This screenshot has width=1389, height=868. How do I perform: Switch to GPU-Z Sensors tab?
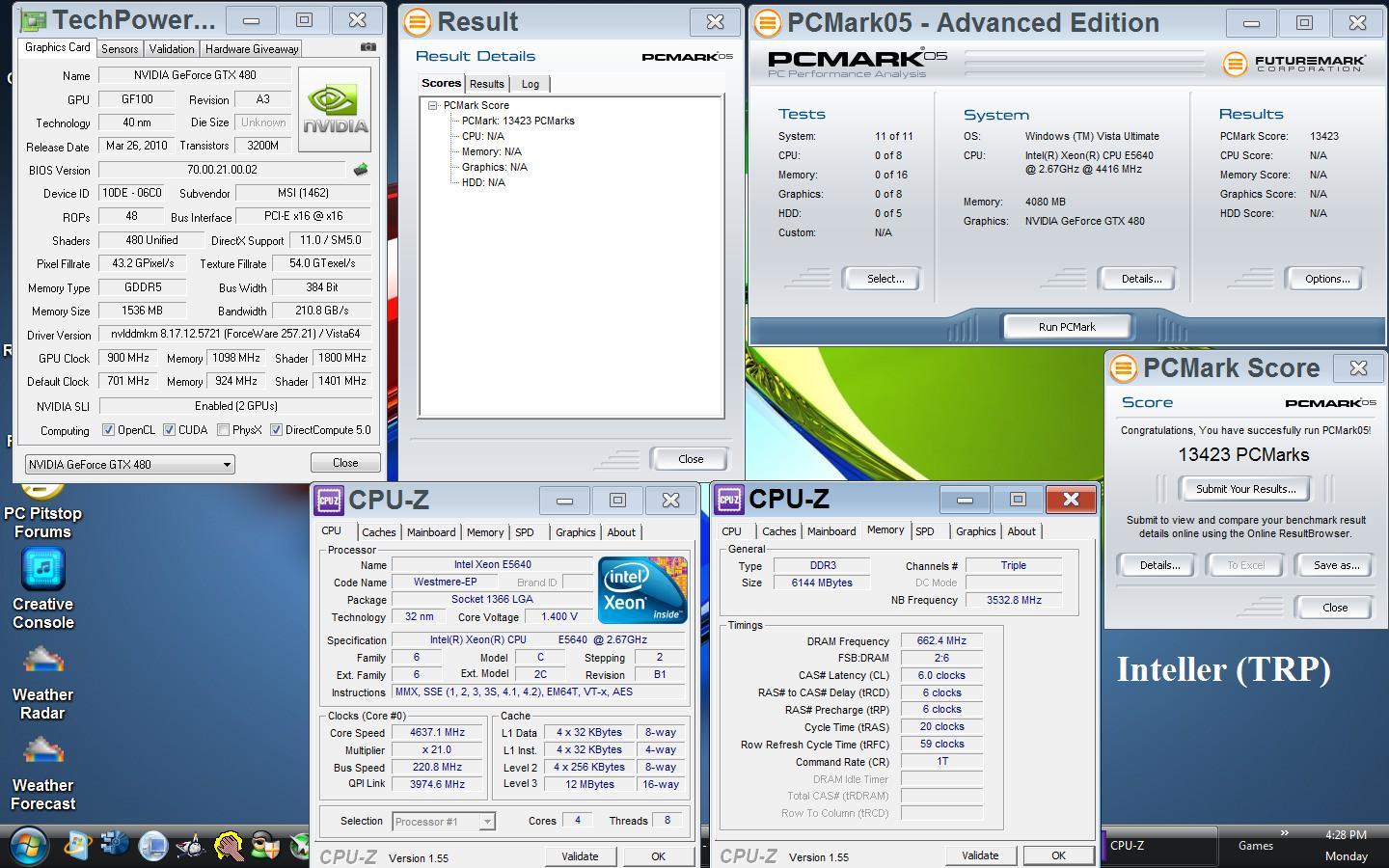[120, 48]
